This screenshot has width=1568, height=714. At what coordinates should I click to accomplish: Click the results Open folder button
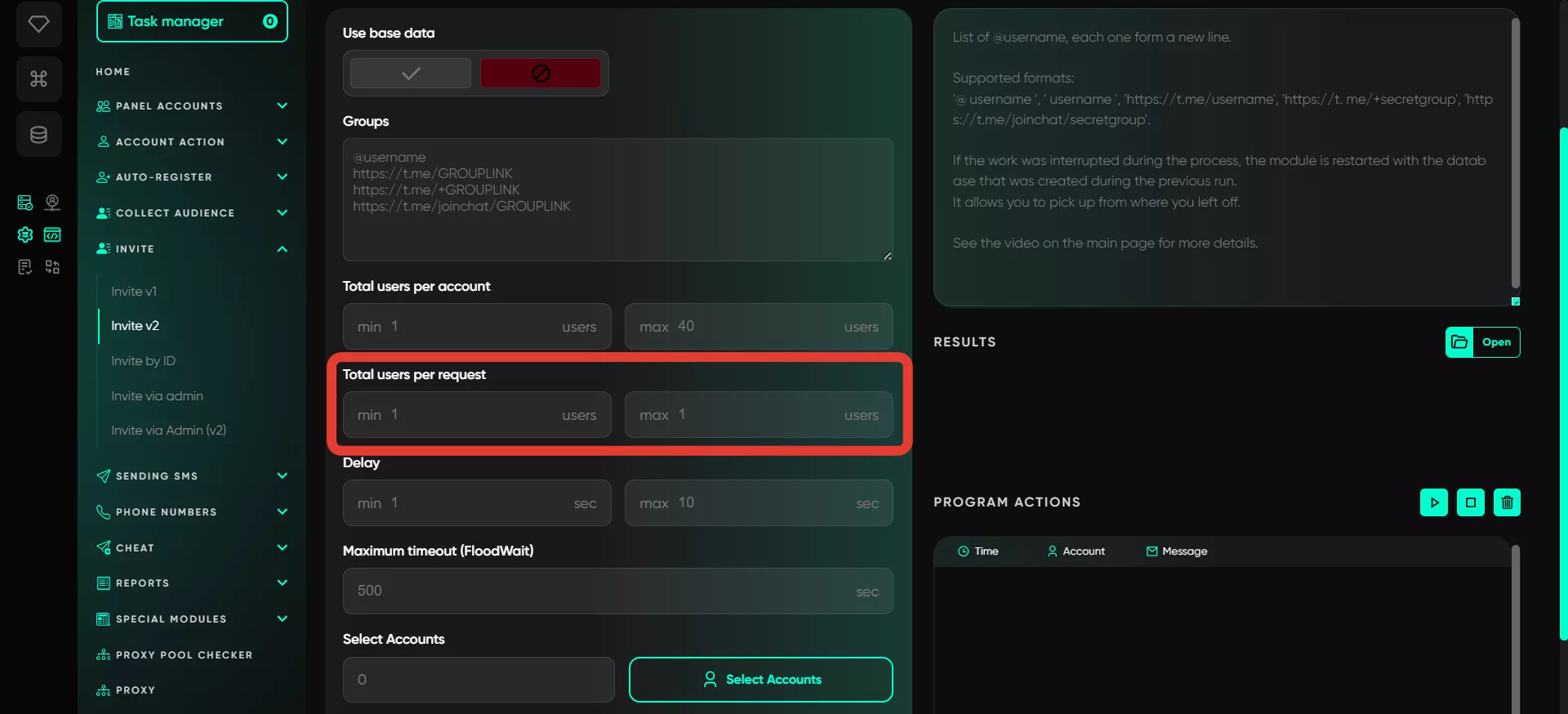coord(1482,342)
